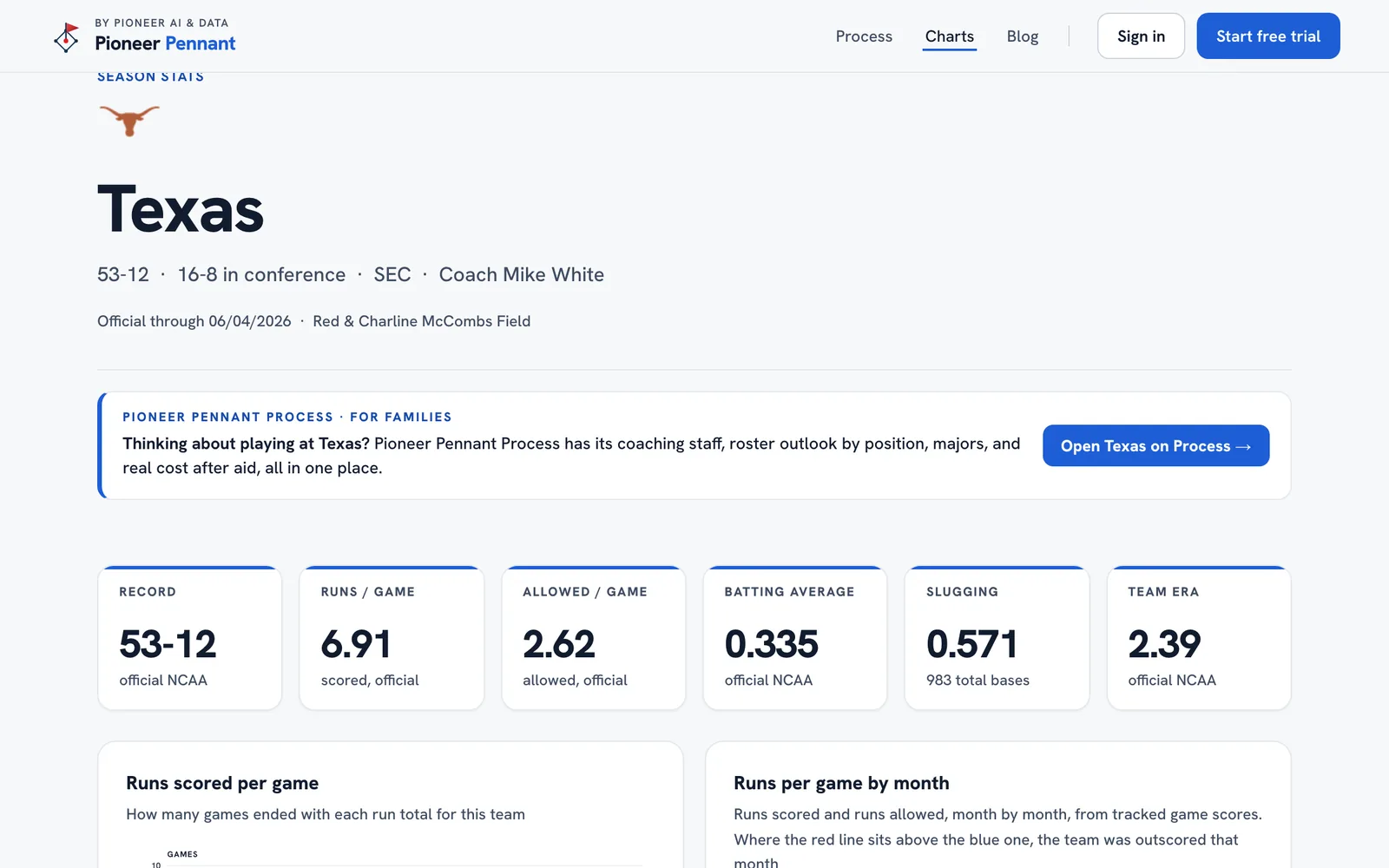This screenshot has height=868, width=1389.
Task: Start the free trial
Action: [1268, 36]
